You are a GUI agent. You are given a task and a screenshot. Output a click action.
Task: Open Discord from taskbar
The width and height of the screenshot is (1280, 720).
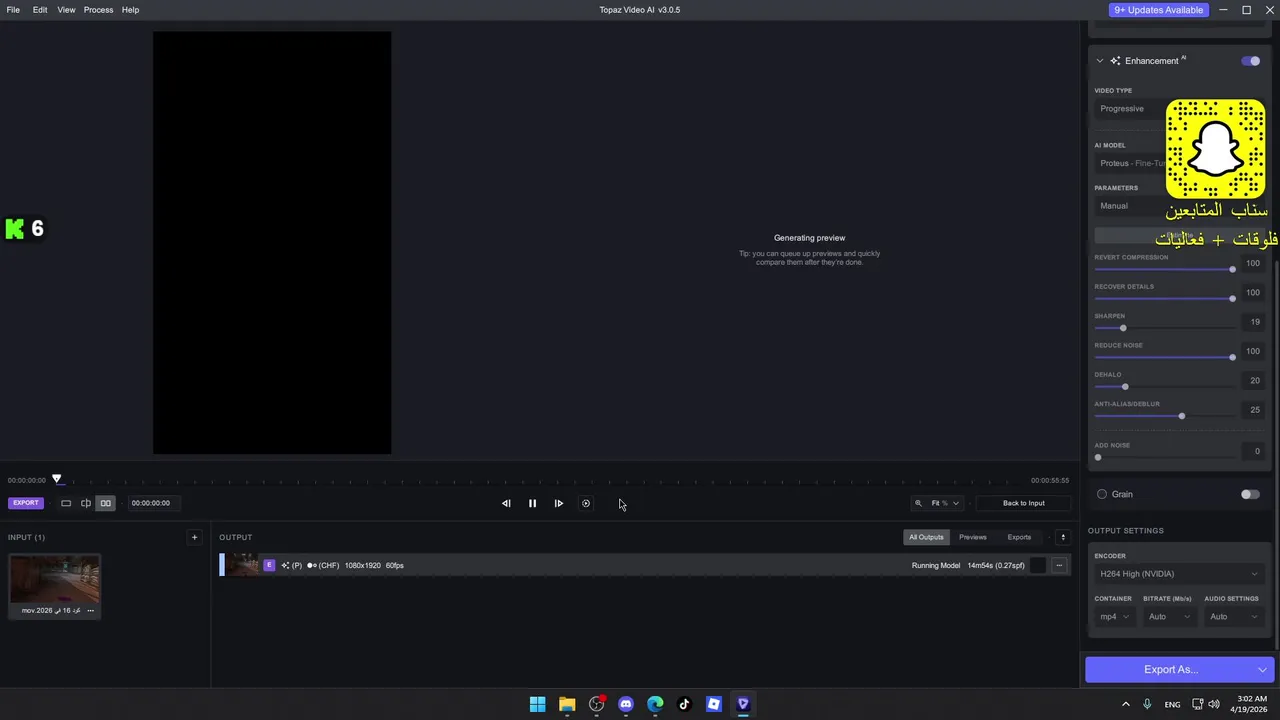point(626,704)
